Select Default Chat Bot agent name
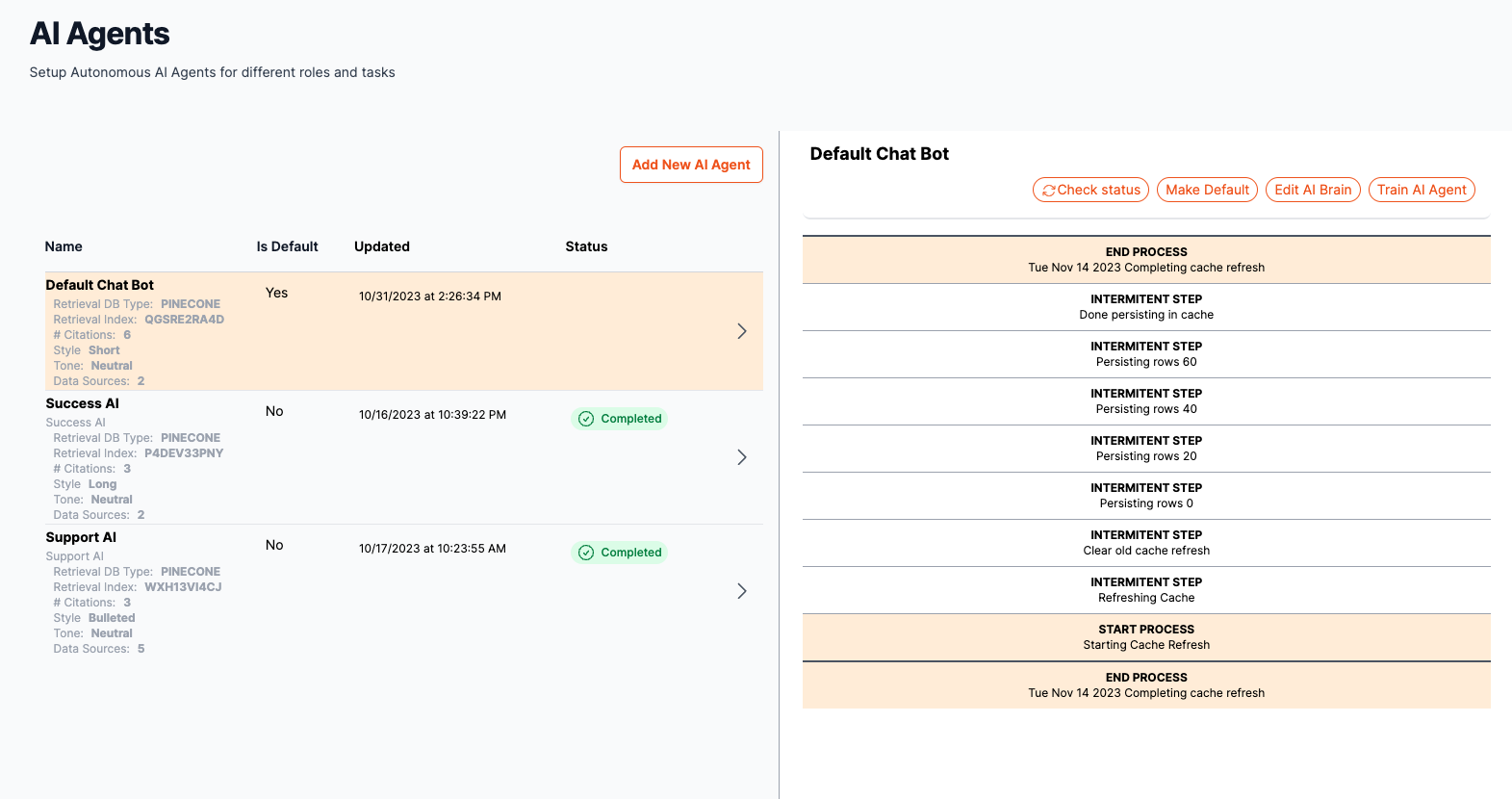Image resolution: width=1512 pixels, height=799 pixels. click(100, 285)
